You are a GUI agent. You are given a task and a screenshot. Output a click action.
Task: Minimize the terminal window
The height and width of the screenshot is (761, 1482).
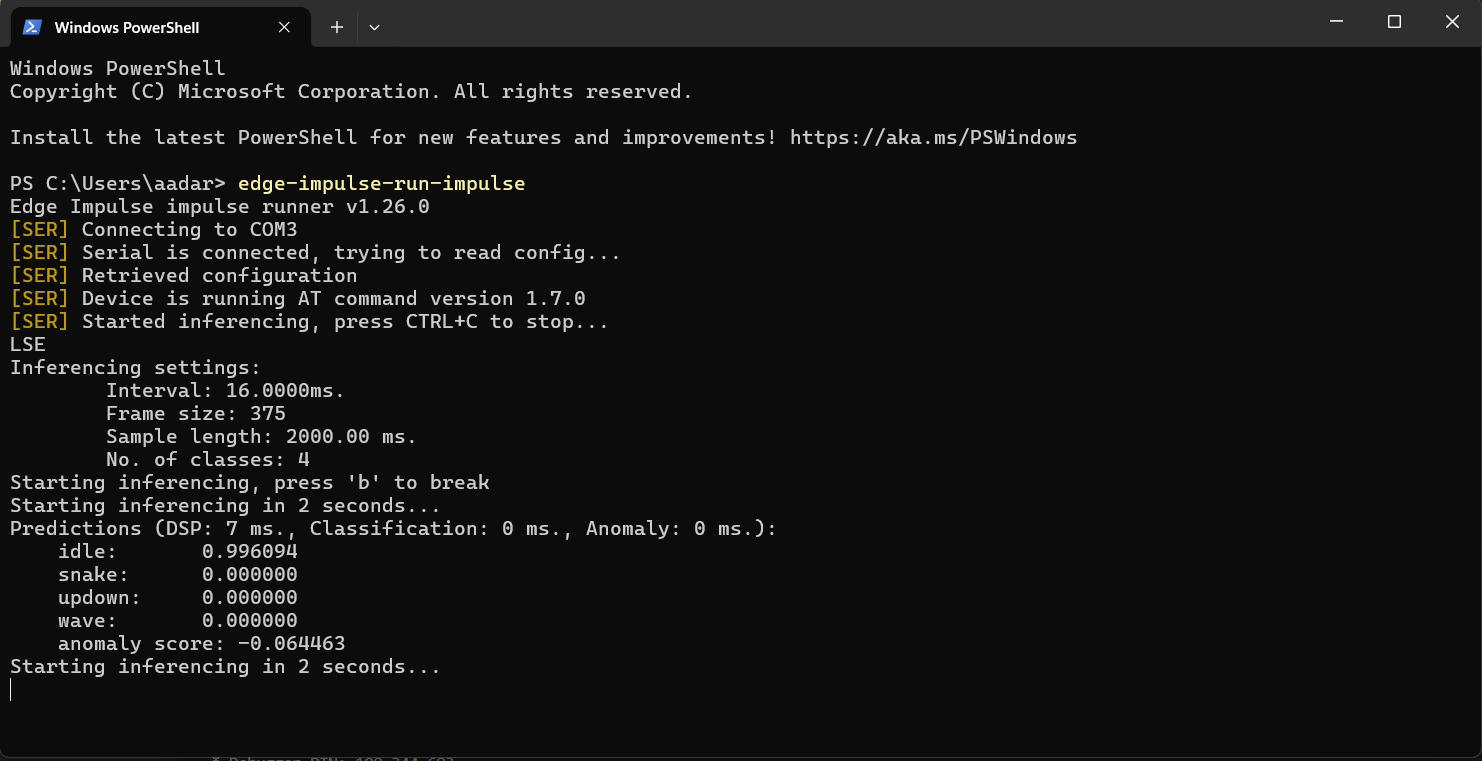1336,21
